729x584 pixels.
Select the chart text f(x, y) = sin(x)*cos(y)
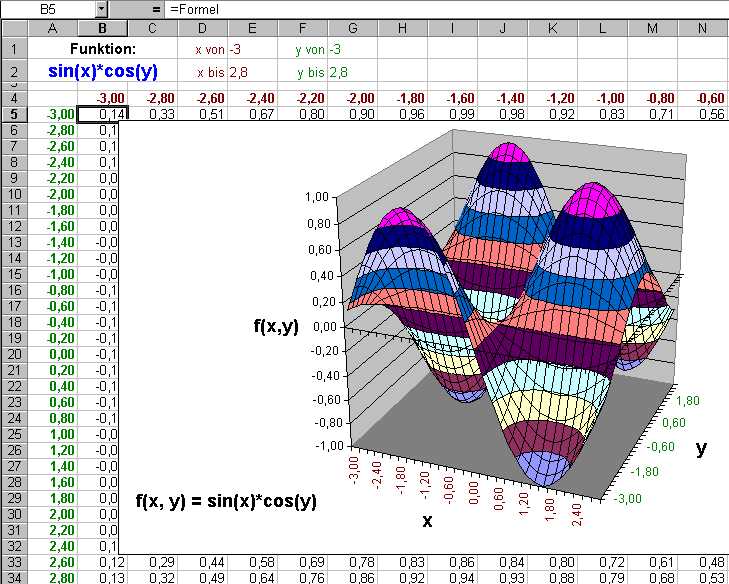tap(225, 500)
